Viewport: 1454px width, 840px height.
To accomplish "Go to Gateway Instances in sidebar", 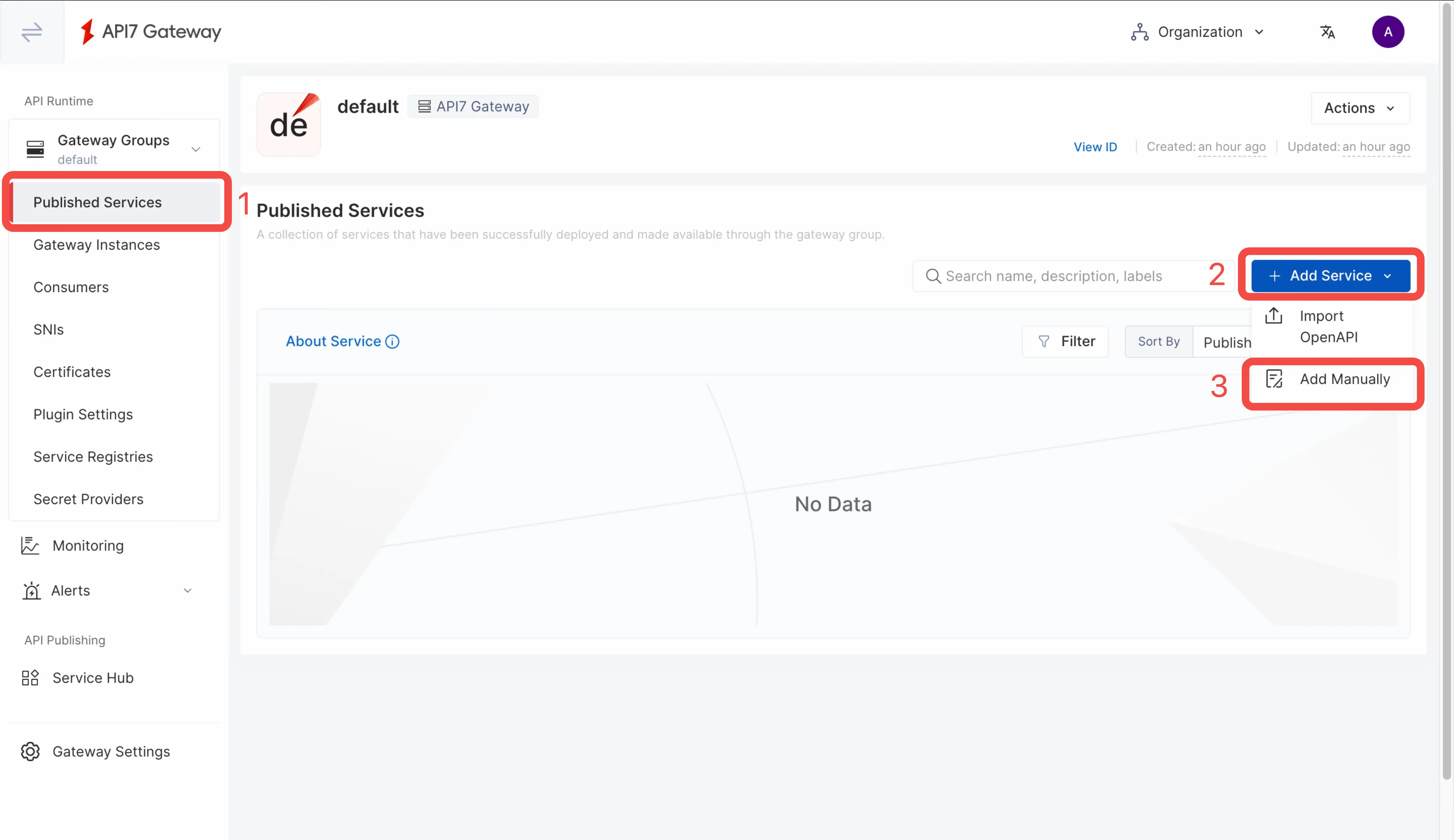I will (x=96, y=245).
